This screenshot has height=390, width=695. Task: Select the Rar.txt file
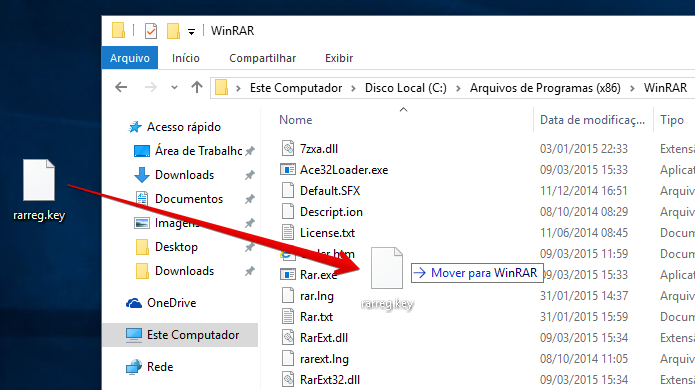316,317
